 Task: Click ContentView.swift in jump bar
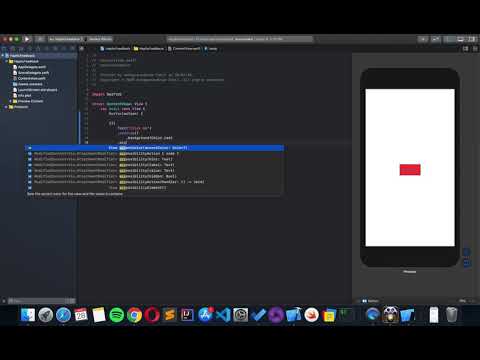coord(184,49)
